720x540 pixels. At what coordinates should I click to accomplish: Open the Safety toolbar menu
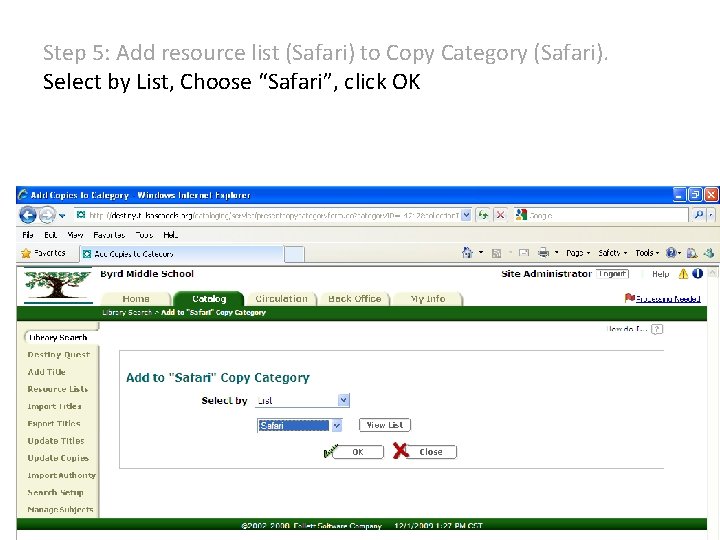point(613,253)
